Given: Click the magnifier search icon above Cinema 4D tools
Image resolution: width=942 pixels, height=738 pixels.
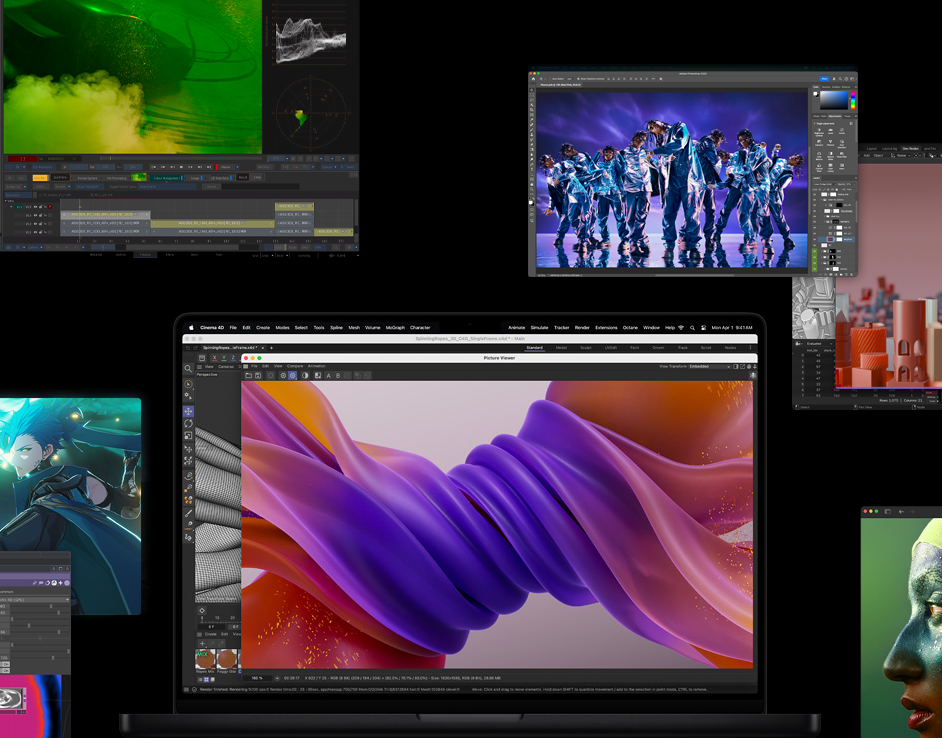Looking at the screenshot, I should 188,368.
